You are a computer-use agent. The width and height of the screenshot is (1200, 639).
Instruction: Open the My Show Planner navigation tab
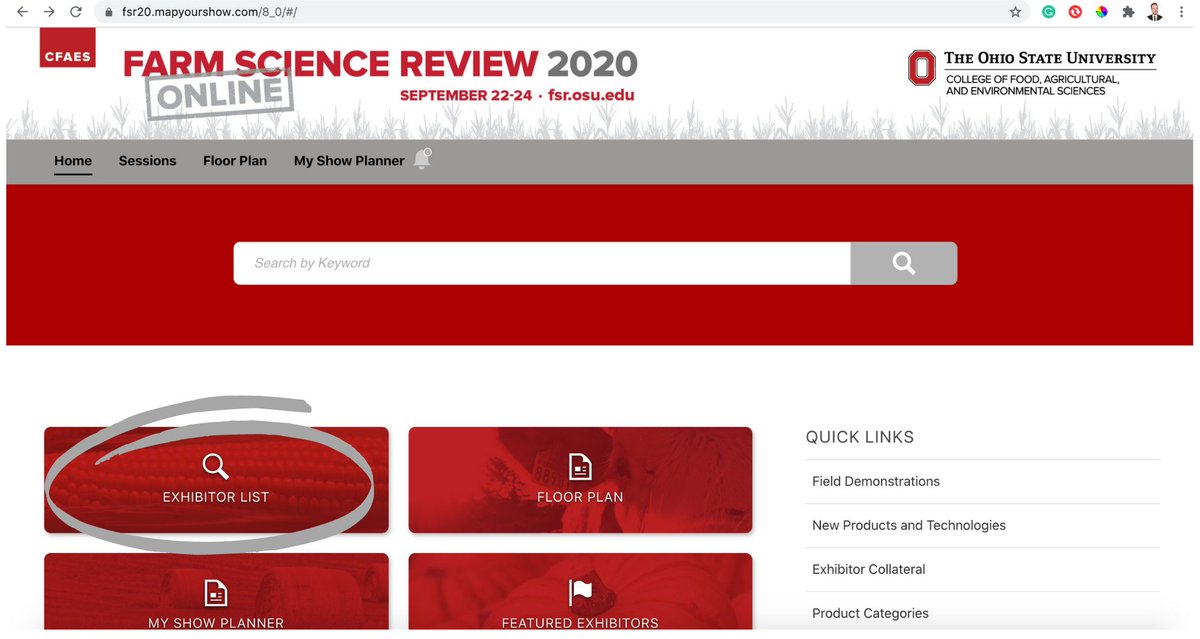[349, 160]
